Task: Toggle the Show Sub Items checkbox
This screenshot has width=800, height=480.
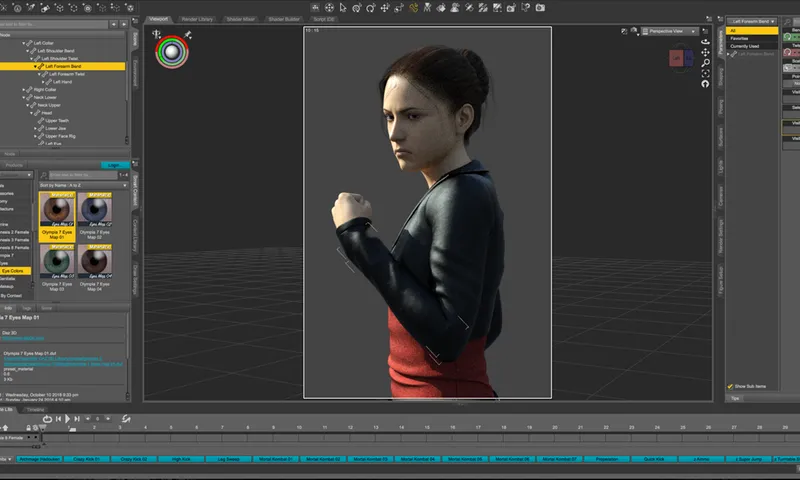Action: point(730,386)
